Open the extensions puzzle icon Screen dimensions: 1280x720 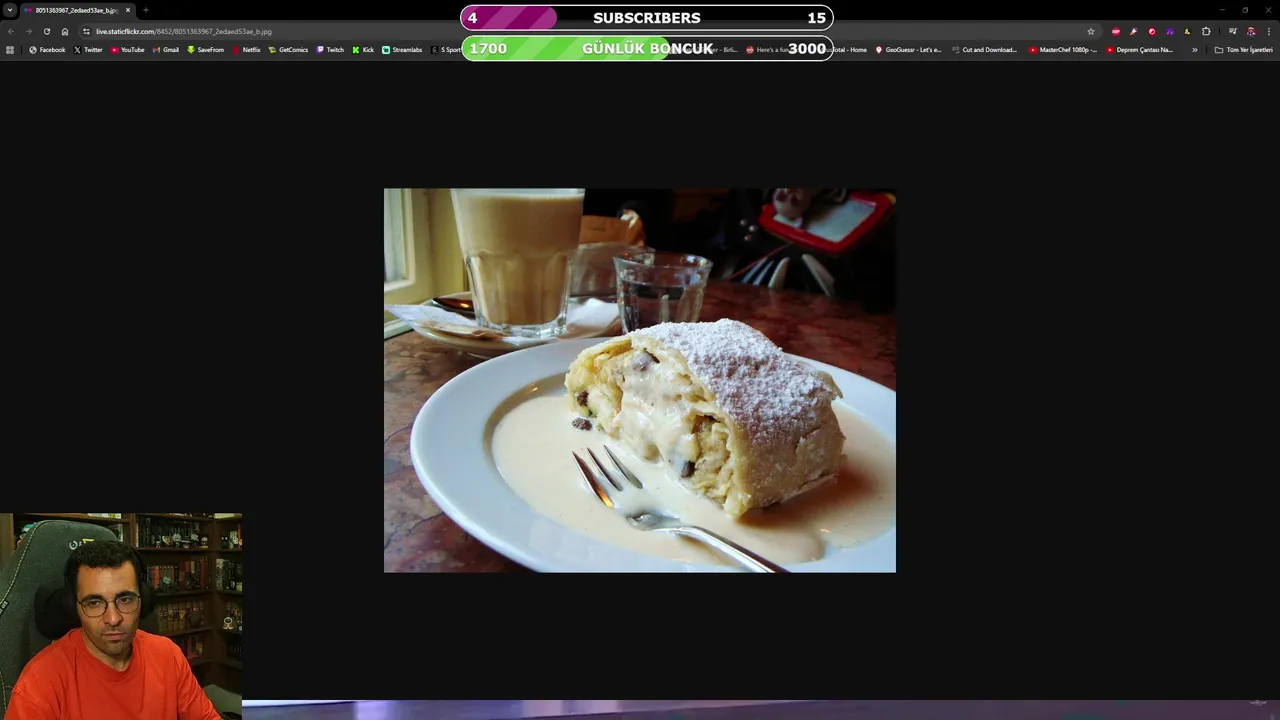tap(1206, 31)
